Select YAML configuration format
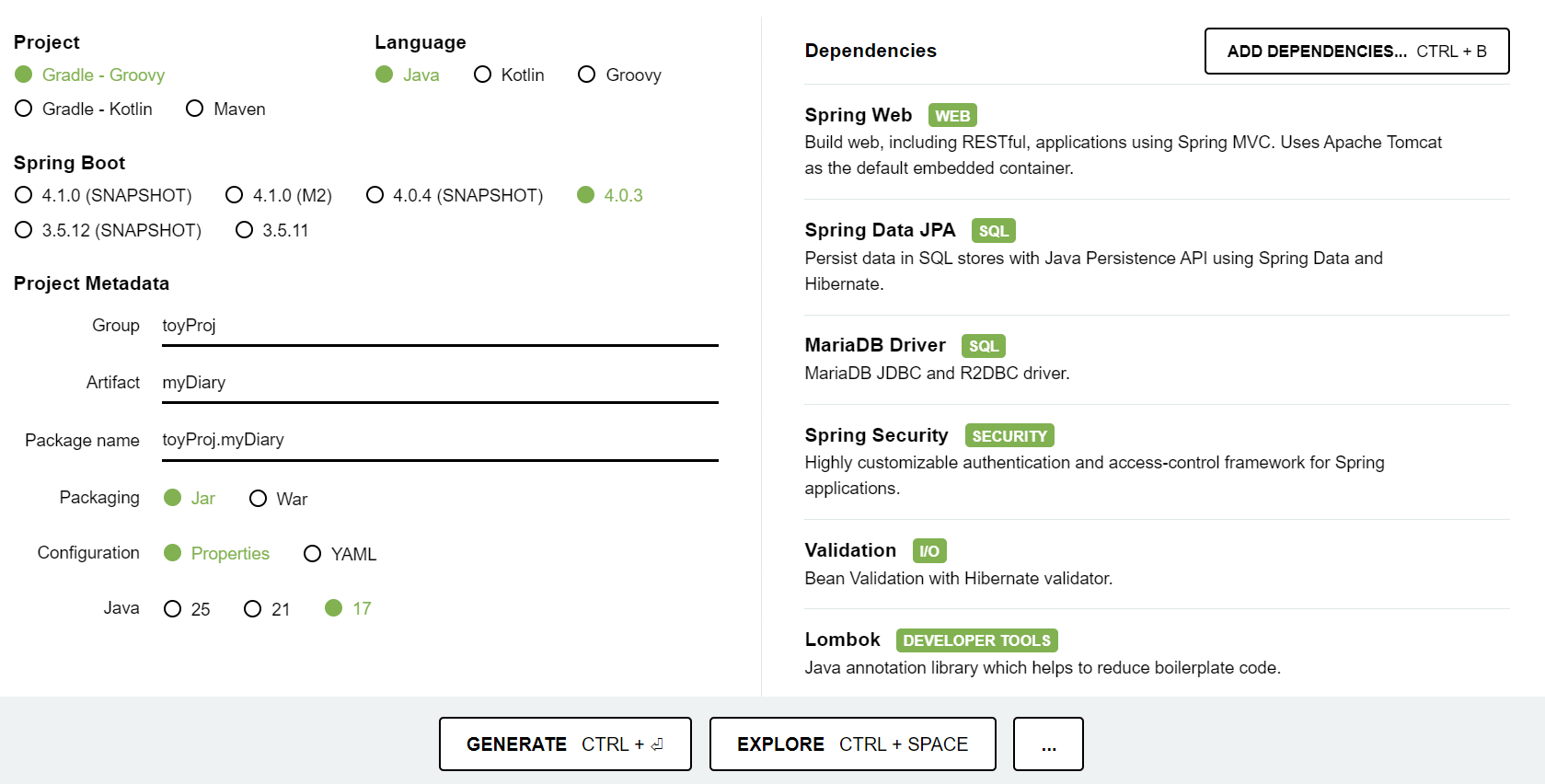 (340, 554)
